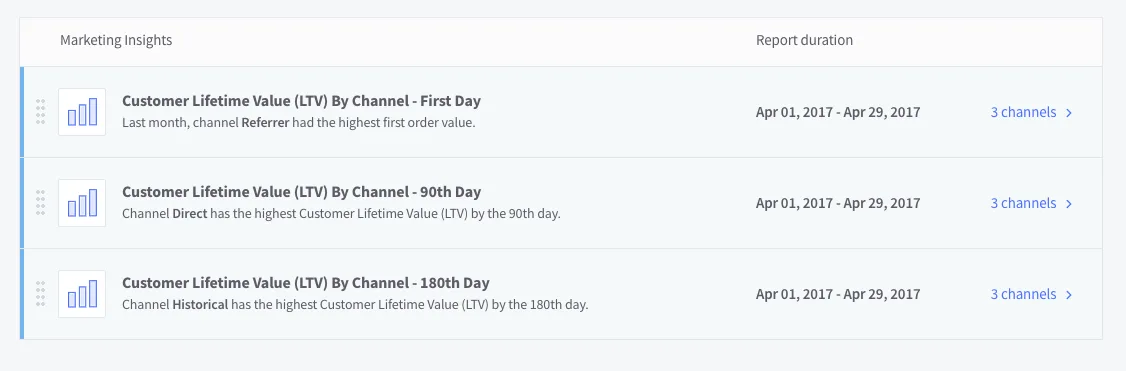
Task: Click the 'Channel Historical has the highest' description
Action: 355,305
